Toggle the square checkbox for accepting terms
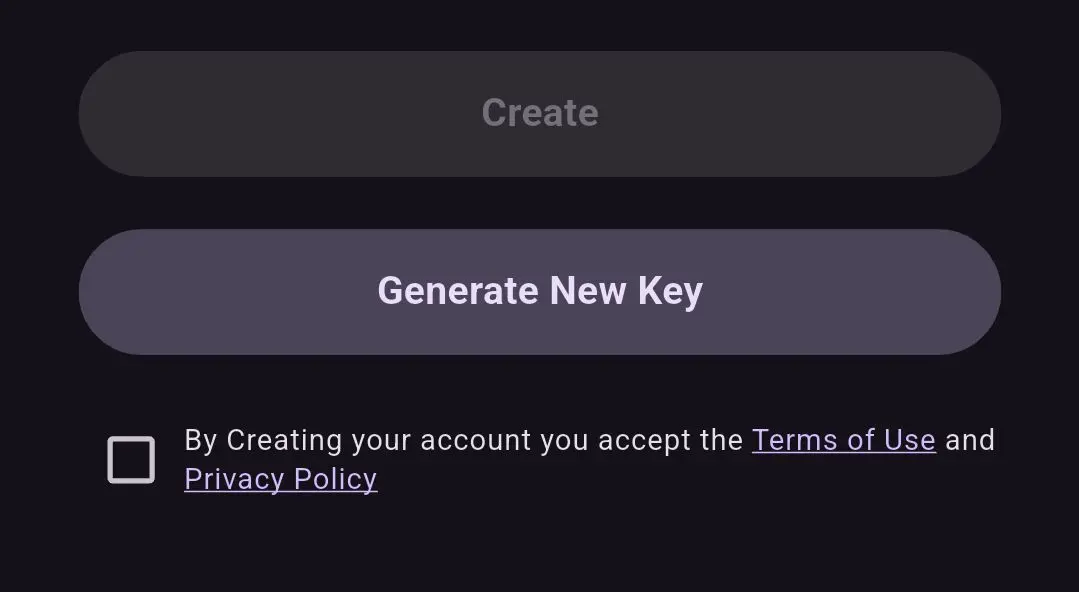The height and width of the screenshot is (592, 1079). pyautogui.click(x=131, y=460)
